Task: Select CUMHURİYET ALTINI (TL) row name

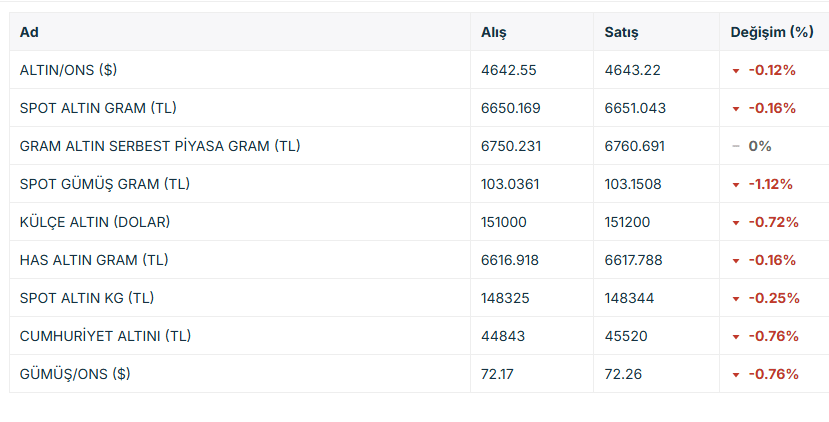Action: 105,336
